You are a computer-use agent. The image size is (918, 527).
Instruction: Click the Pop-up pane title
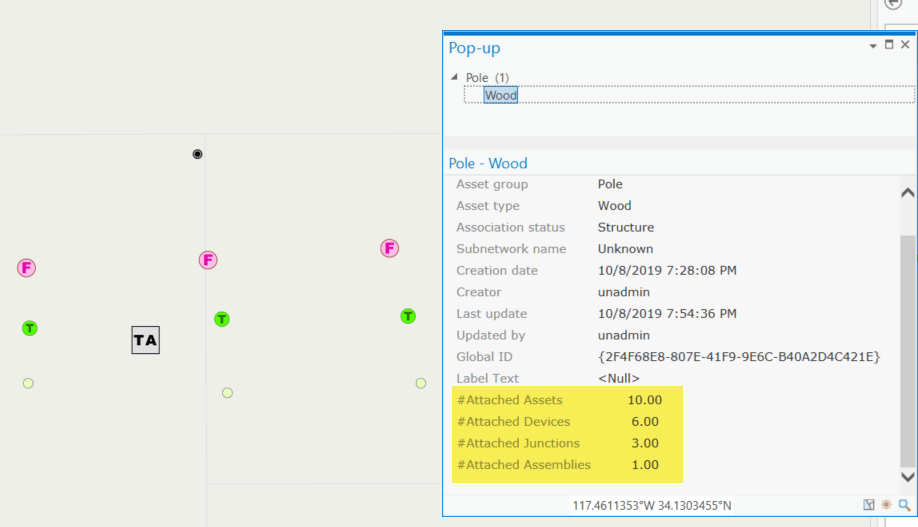point(474,48)
